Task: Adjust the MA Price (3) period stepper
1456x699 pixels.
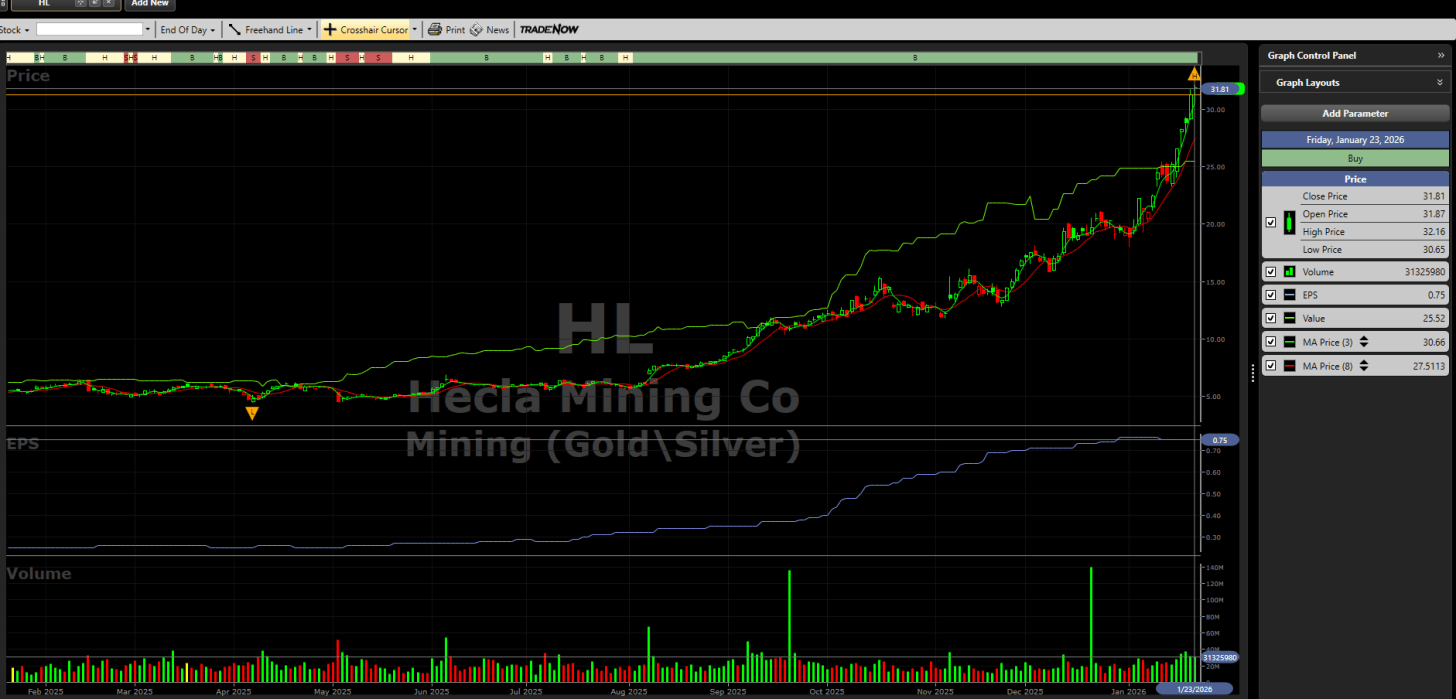Action: tap(1362, 342)
